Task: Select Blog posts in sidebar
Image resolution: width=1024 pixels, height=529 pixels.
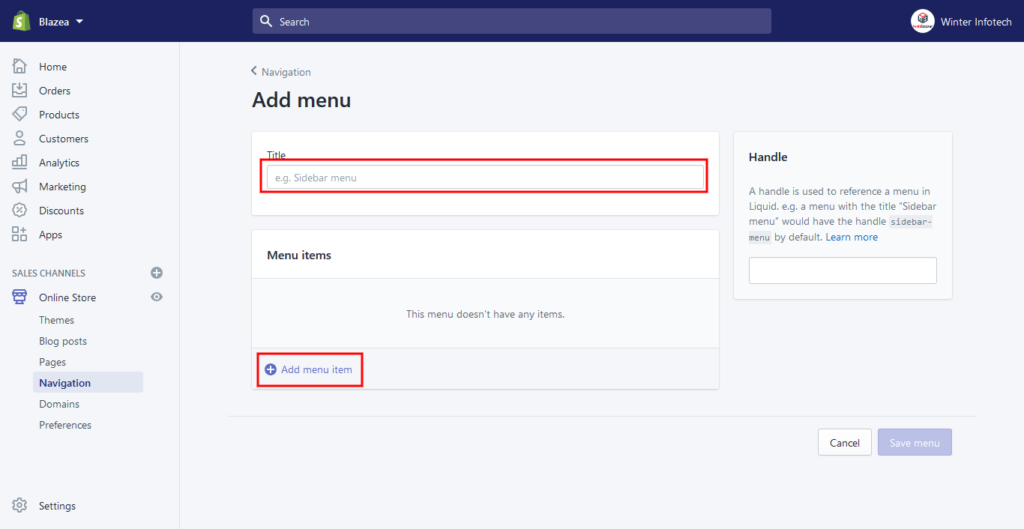Action: [62, 341]
